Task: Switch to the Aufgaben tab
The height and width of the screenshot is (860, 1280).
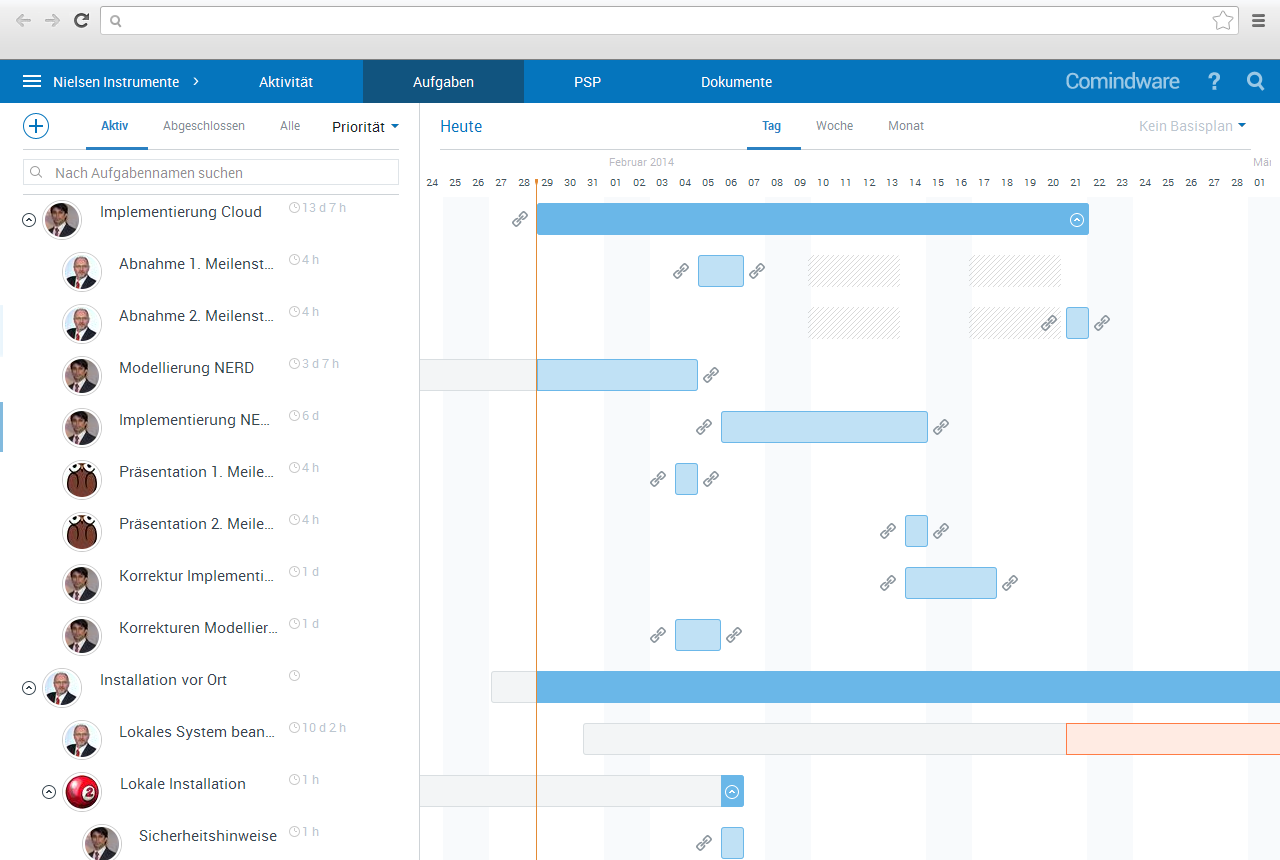Action: coord(443,82)
